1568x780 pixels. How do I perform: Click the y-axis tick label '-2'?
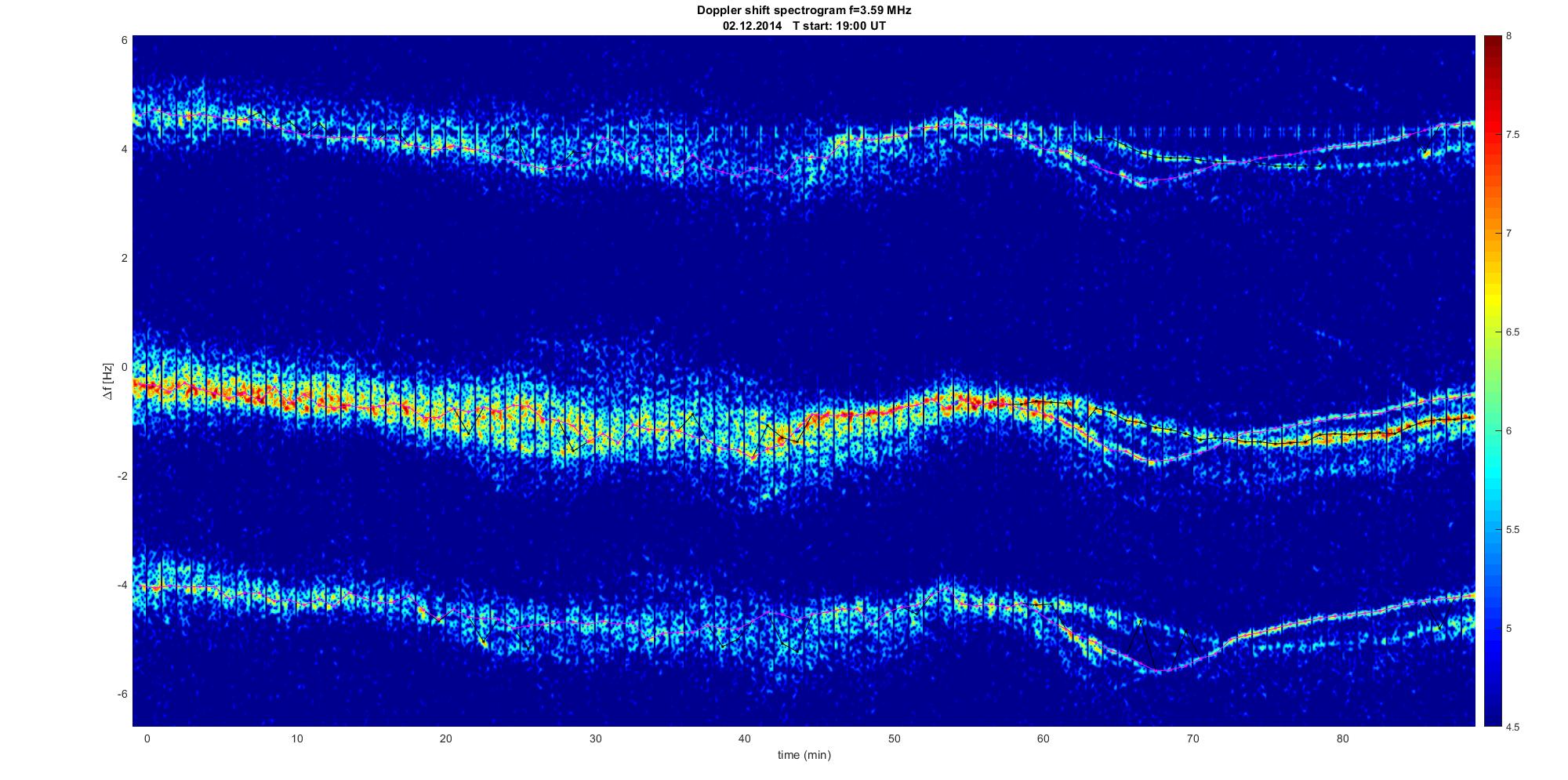(x=122, y=476)
